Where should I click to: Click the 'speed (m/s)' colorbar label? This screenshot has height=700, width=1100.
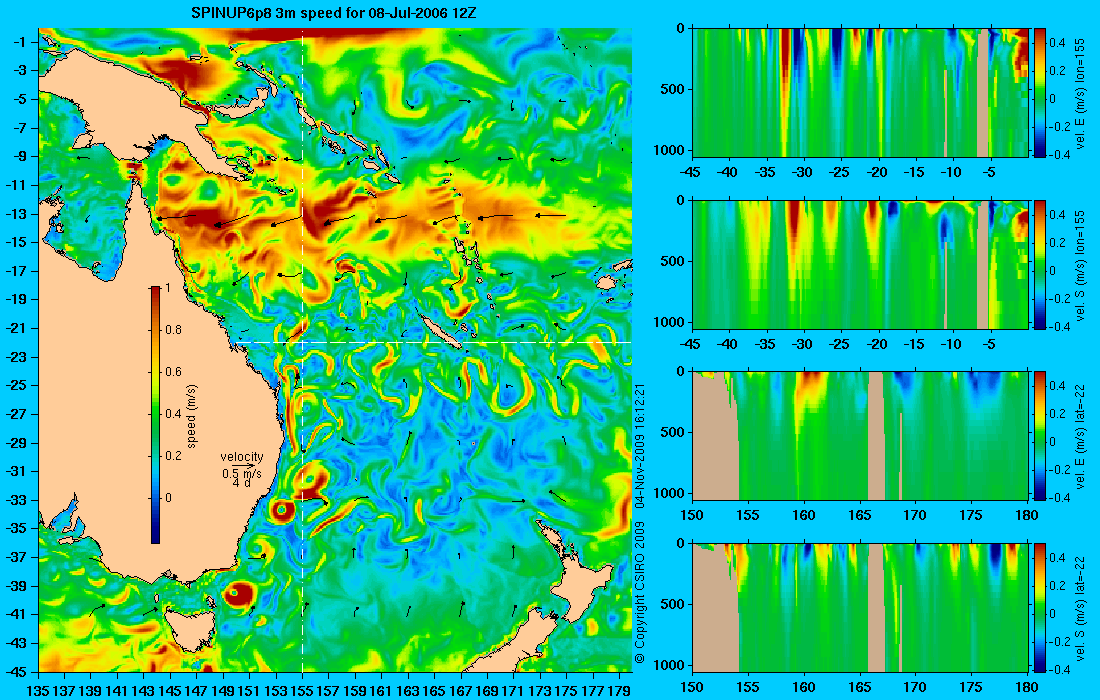[x=192, y=416]
